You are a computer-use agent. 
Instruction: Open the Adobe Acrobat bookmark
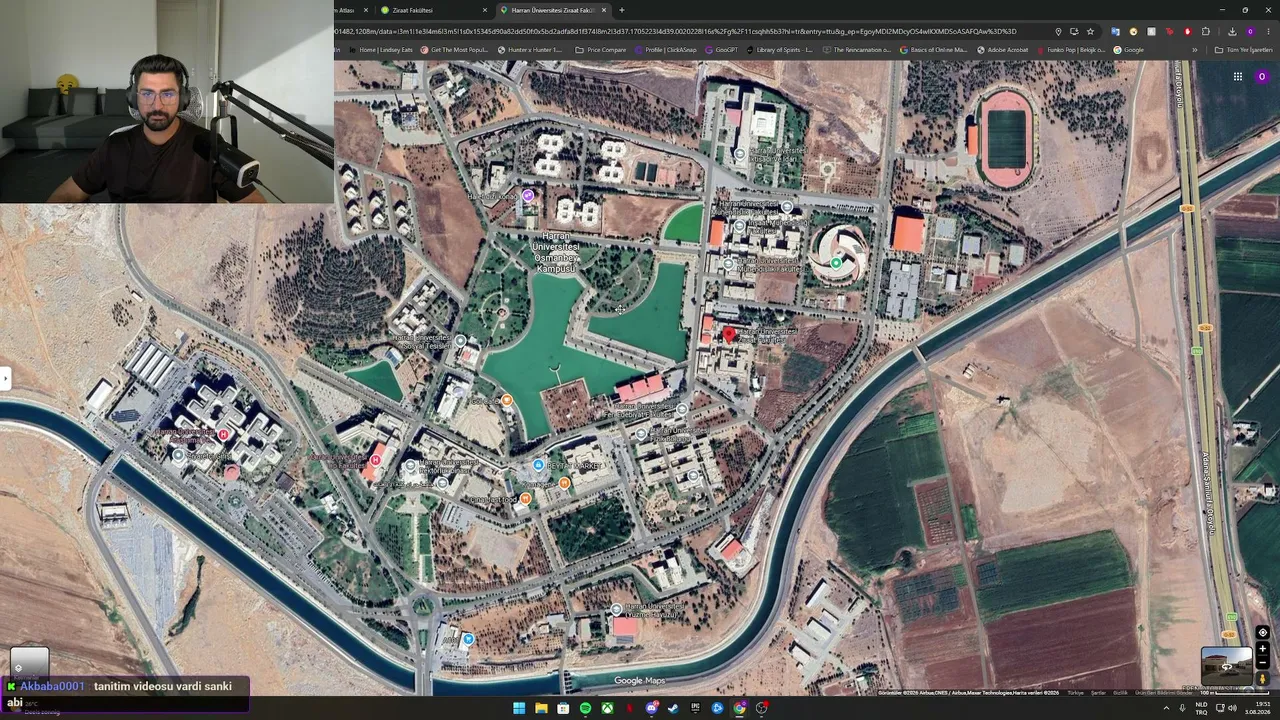coord(1003,50)
